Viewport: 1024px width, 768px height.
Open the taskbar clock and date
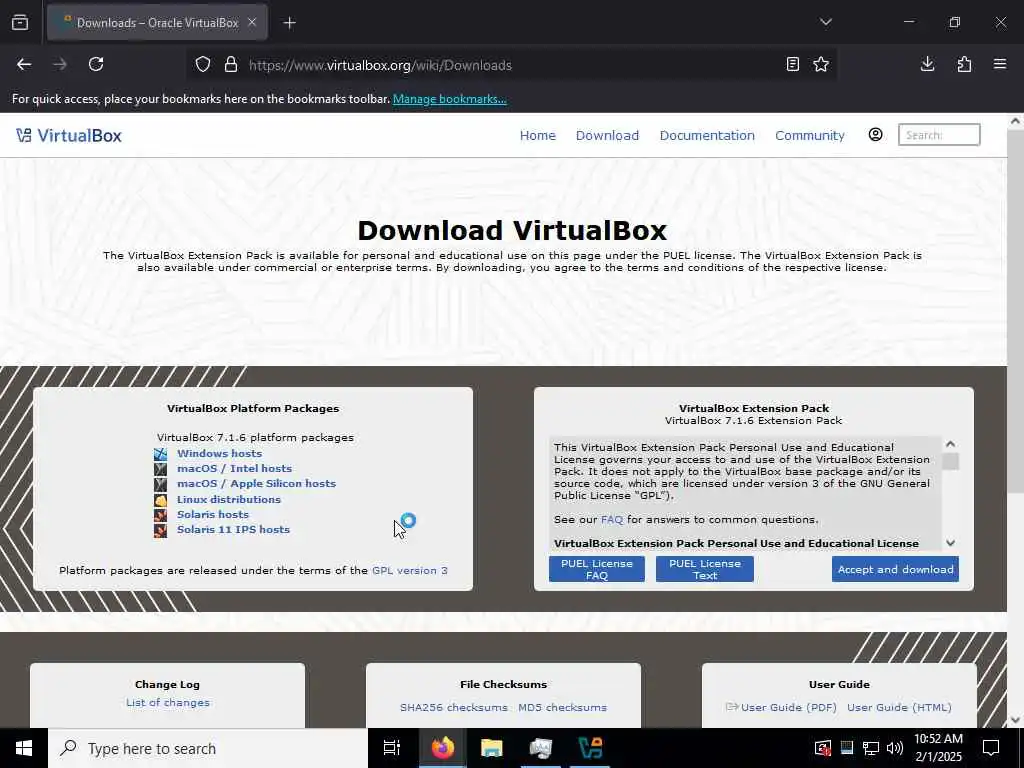click(x=938, y=748)
